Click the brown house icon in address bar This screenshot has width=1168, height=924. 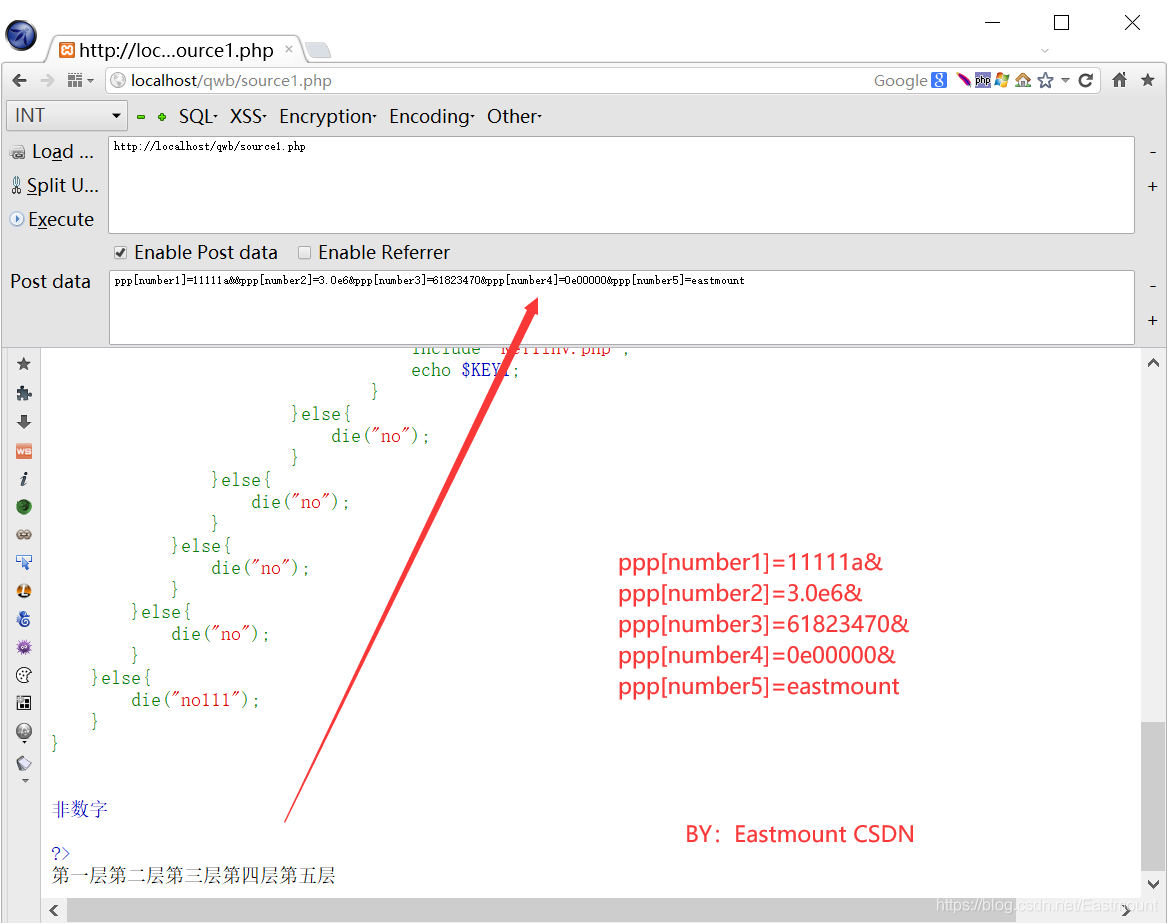pyautogui.click(x=1023, y=80)
